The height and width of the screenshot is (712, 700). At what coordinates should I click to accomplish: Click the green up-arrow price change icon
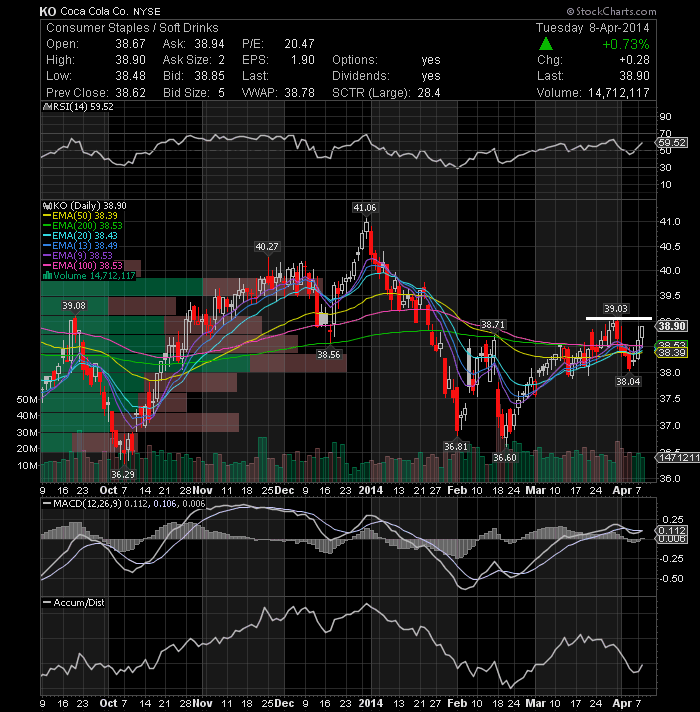(x=546, y=44)
